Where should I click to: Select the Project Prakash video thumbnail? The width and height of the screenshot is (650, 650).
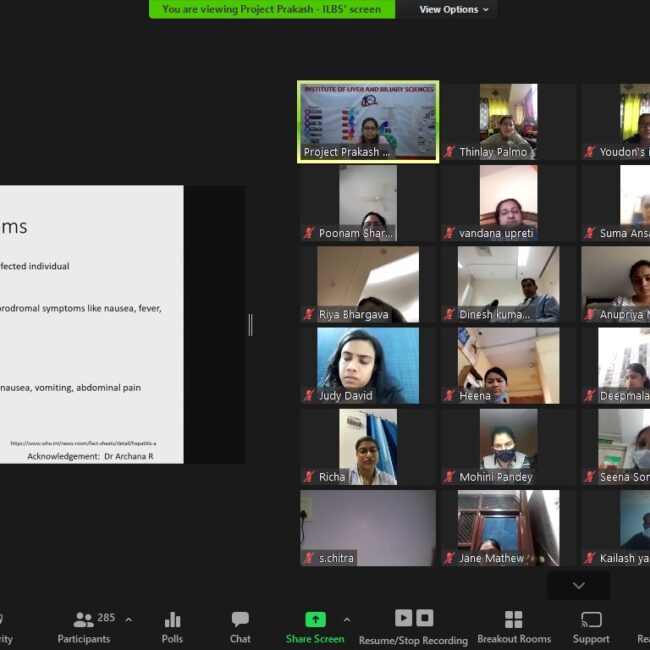(x=368, y=121)
